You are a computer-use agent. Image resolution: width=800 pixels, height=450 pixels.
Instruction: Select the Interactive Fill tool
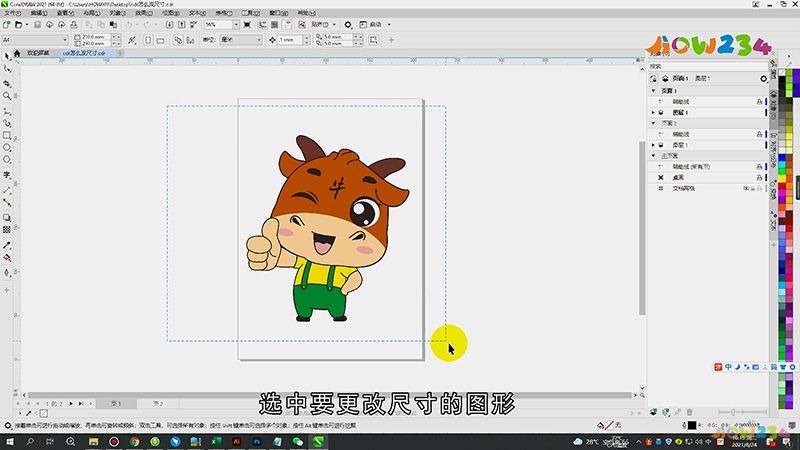click(7, 258)
